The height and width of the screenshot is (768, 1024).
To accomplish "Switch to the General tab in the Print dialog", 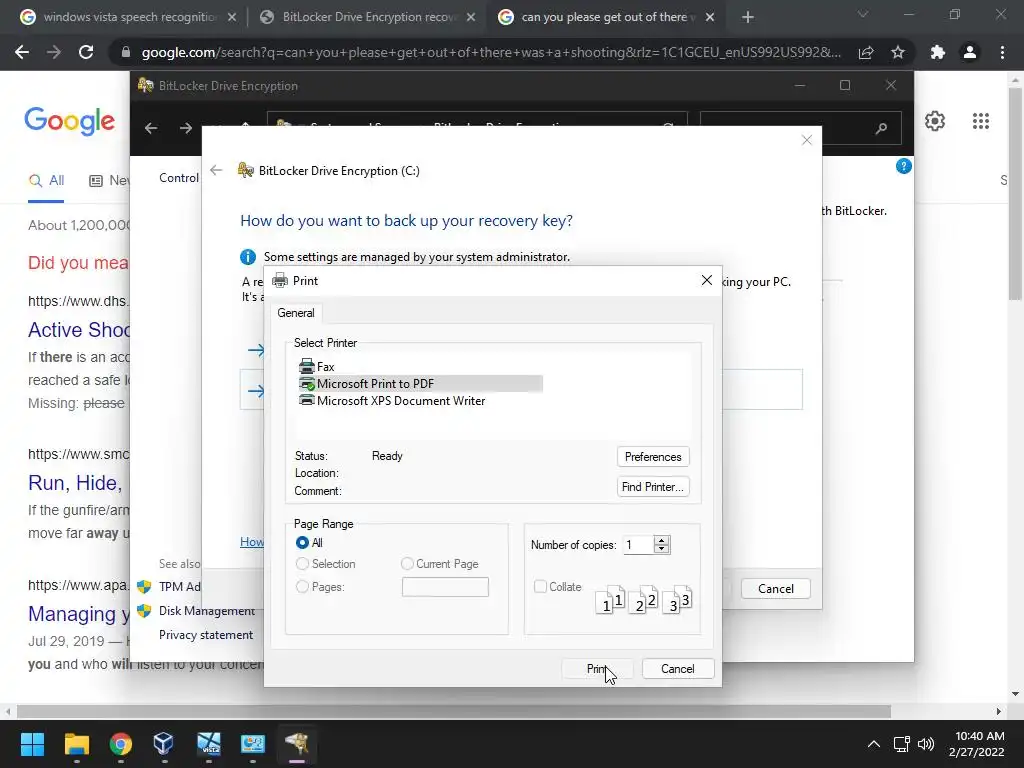I will point(296,313).
